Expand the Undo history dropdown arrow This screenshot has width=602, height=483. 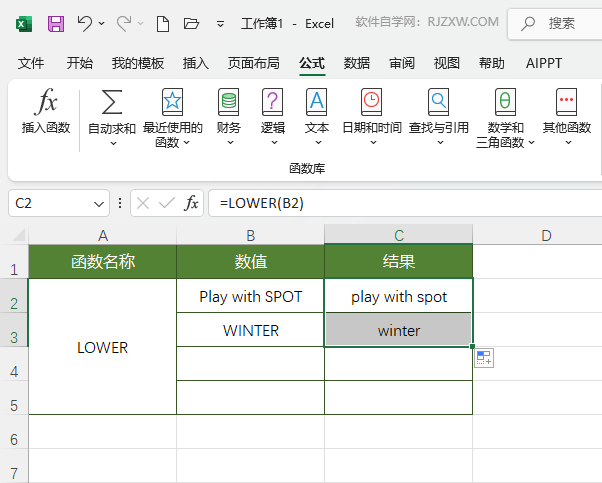[102, 22]
